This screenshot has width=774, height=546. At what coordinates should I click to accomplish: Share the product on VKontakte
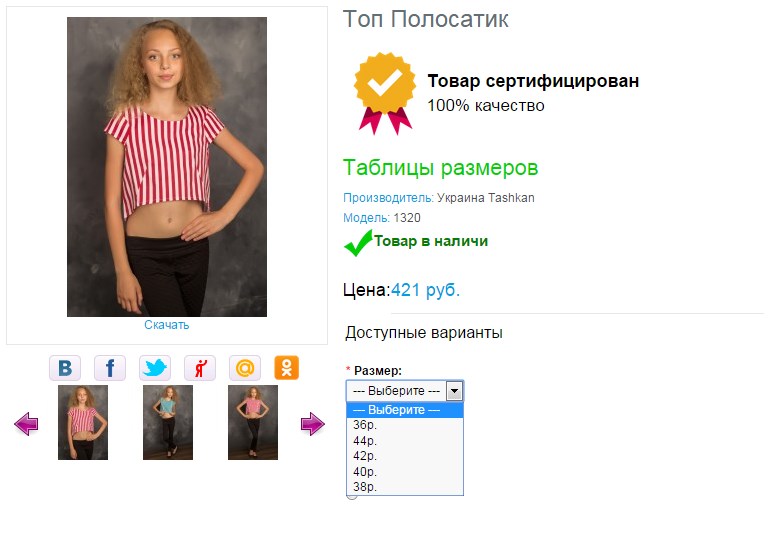65,368
